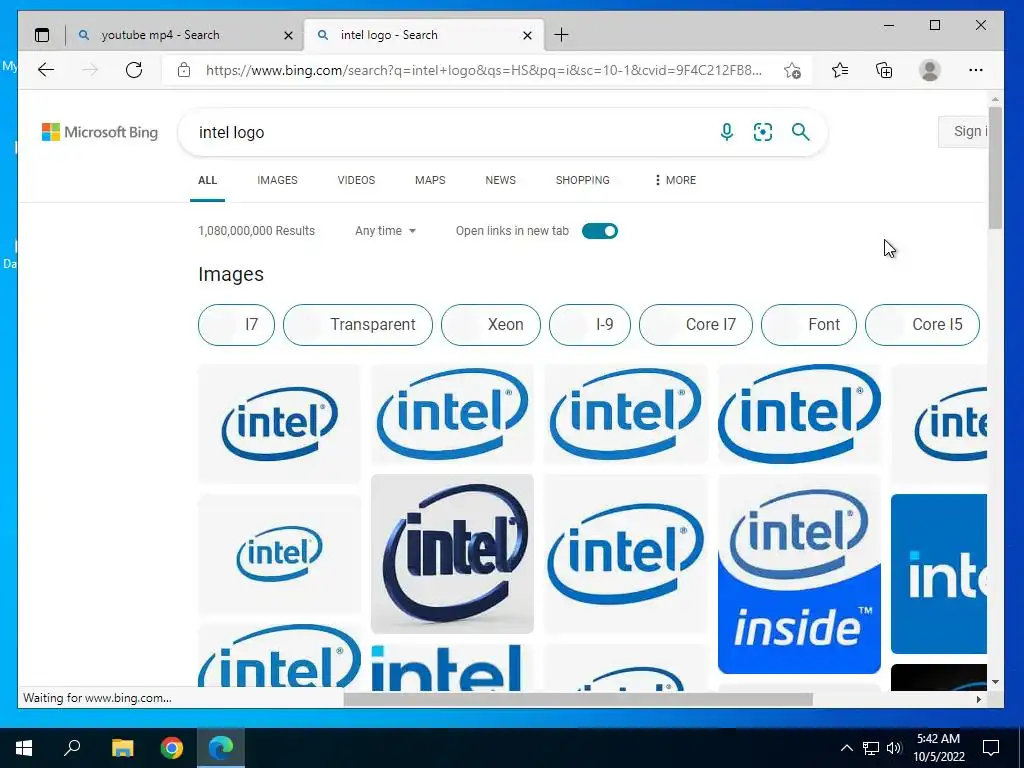Show hidden system tray icons
1024x768 pixels.
coord(846,748)
